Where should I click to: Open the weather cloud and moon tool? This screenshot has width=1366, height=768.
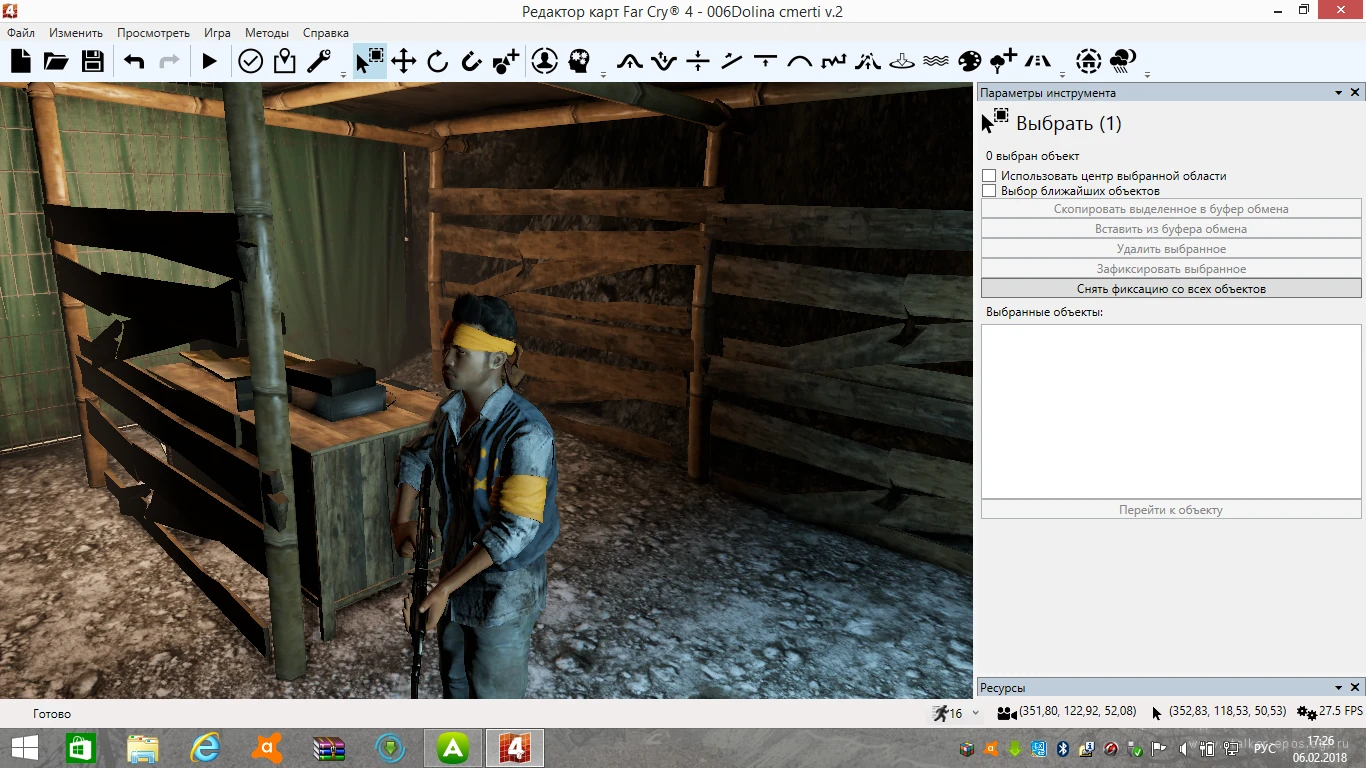(1123, 61)
